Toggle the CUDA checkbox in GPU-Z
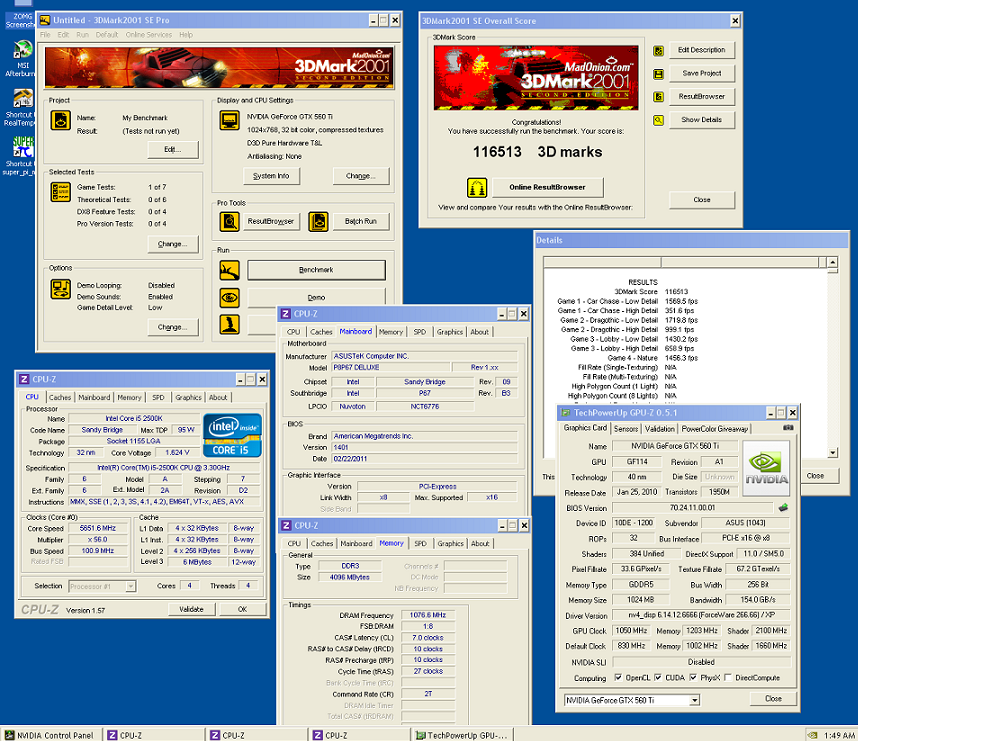This screenshot has width=1008, height=756. (x=658, y=678)
